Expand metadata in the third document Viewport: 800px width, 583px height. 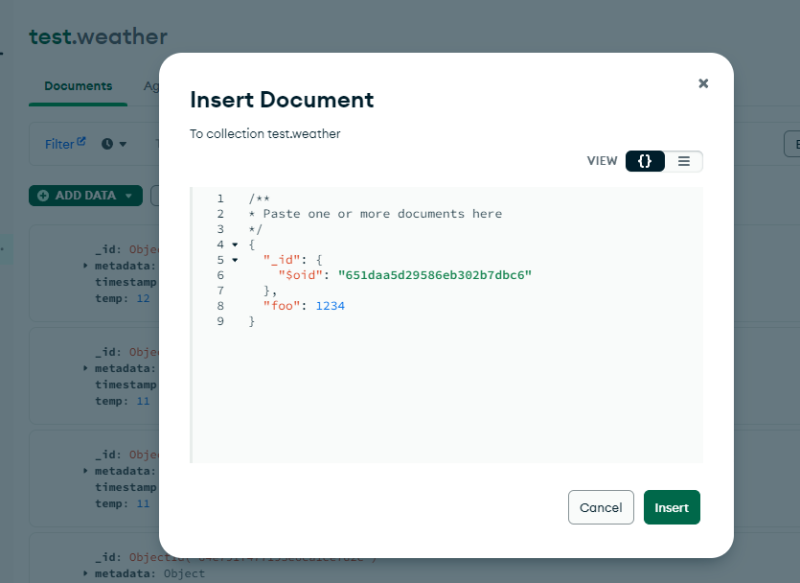click(x=86, y=471)
